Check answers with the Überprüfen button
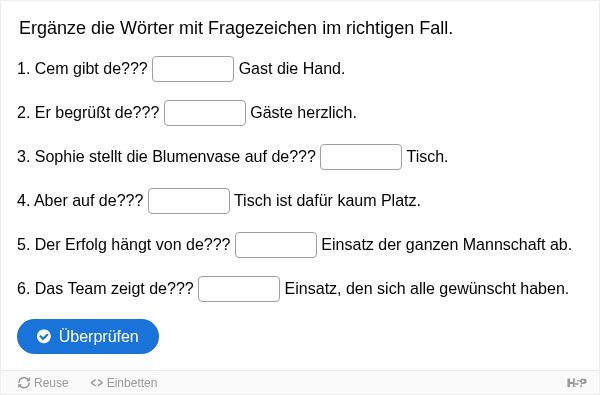 tap(88, 336)
